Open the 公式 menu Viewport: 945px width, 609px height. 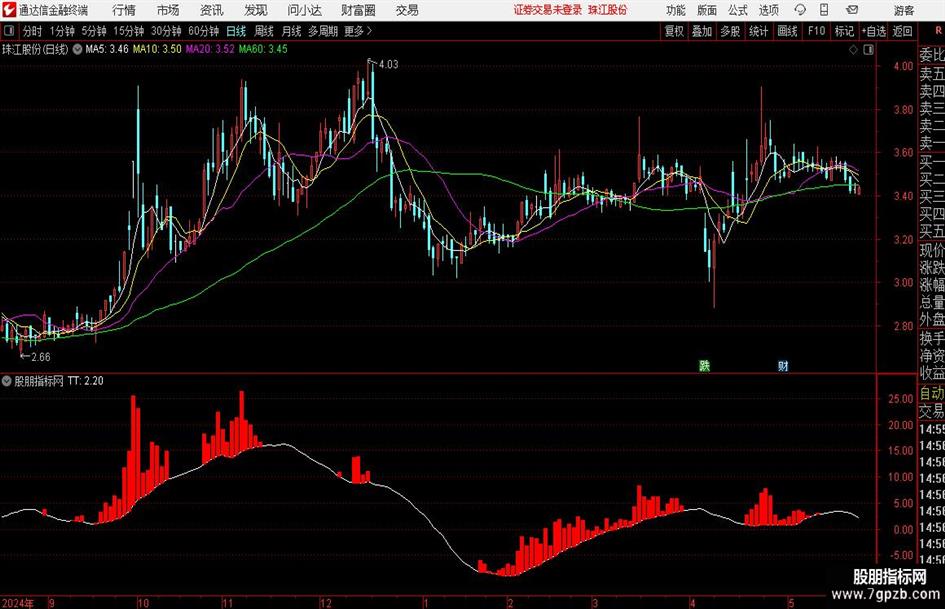(x=738, y=10)
